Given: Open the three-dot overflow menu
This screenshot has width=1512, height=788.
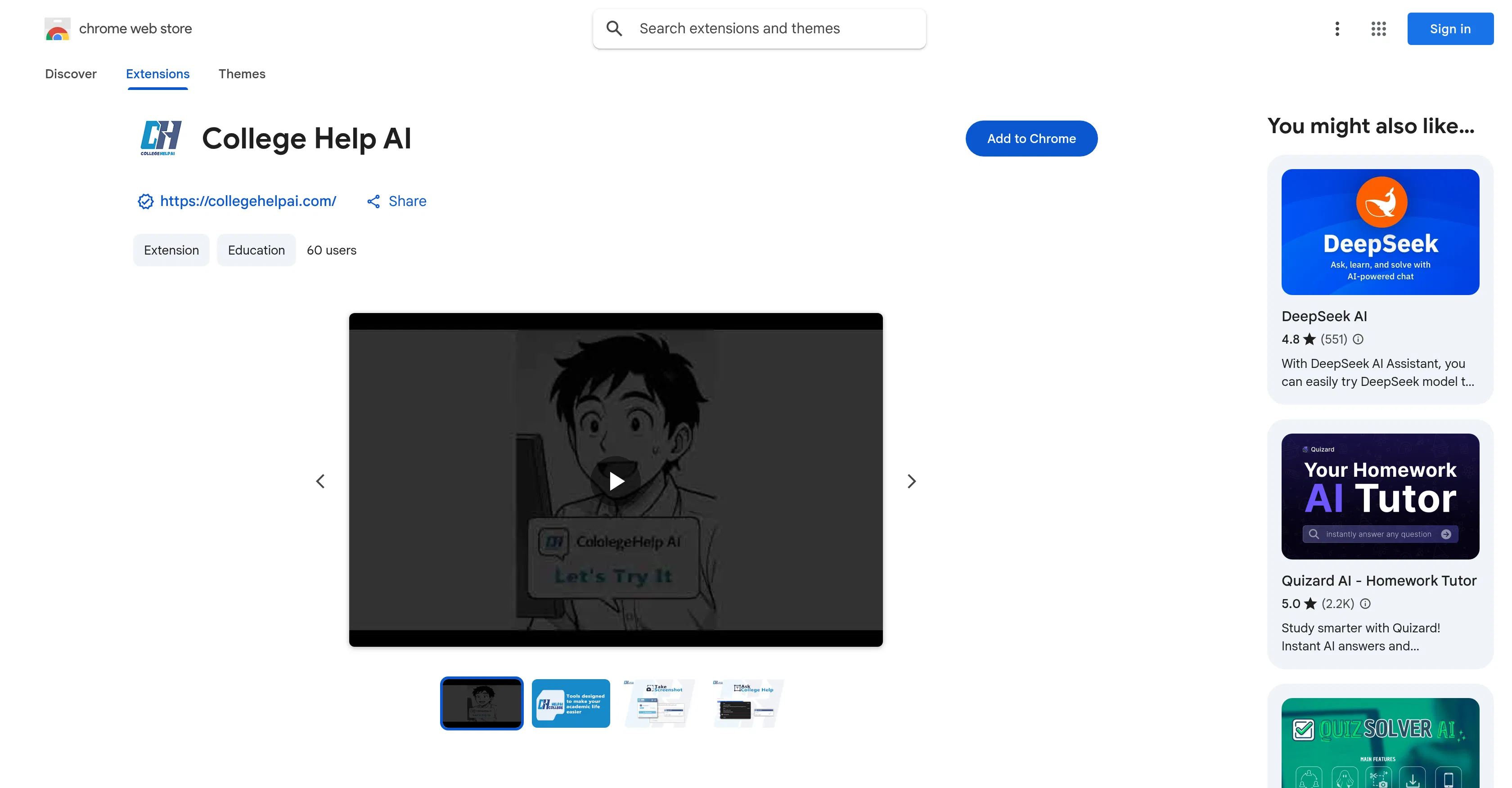Looking at the screenshot, I should click(1337, 28).
